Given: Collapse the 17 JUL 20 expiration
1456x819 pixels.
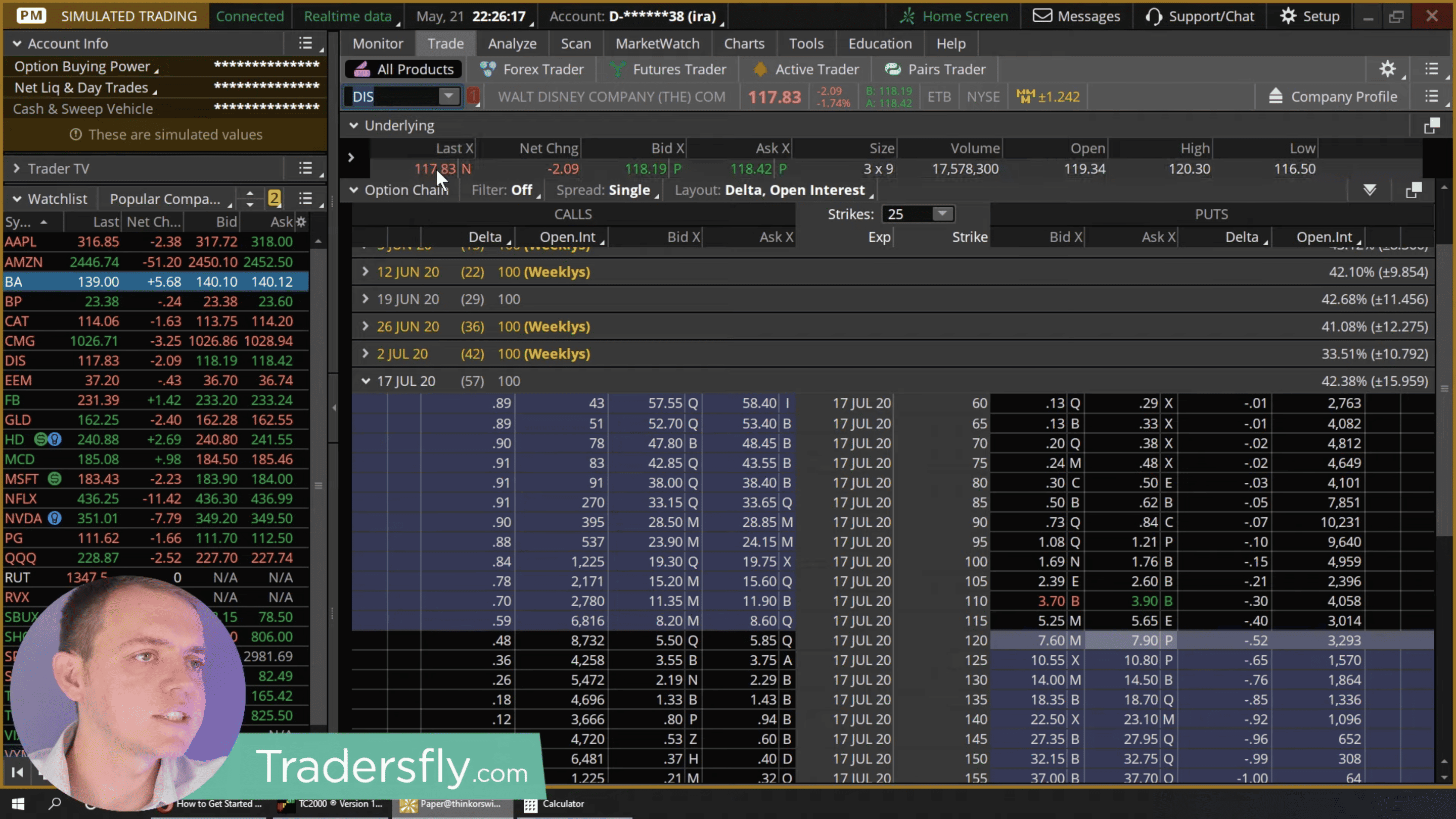Looking at the screenshot, I should pyautogui.click(x=366, y=381).
